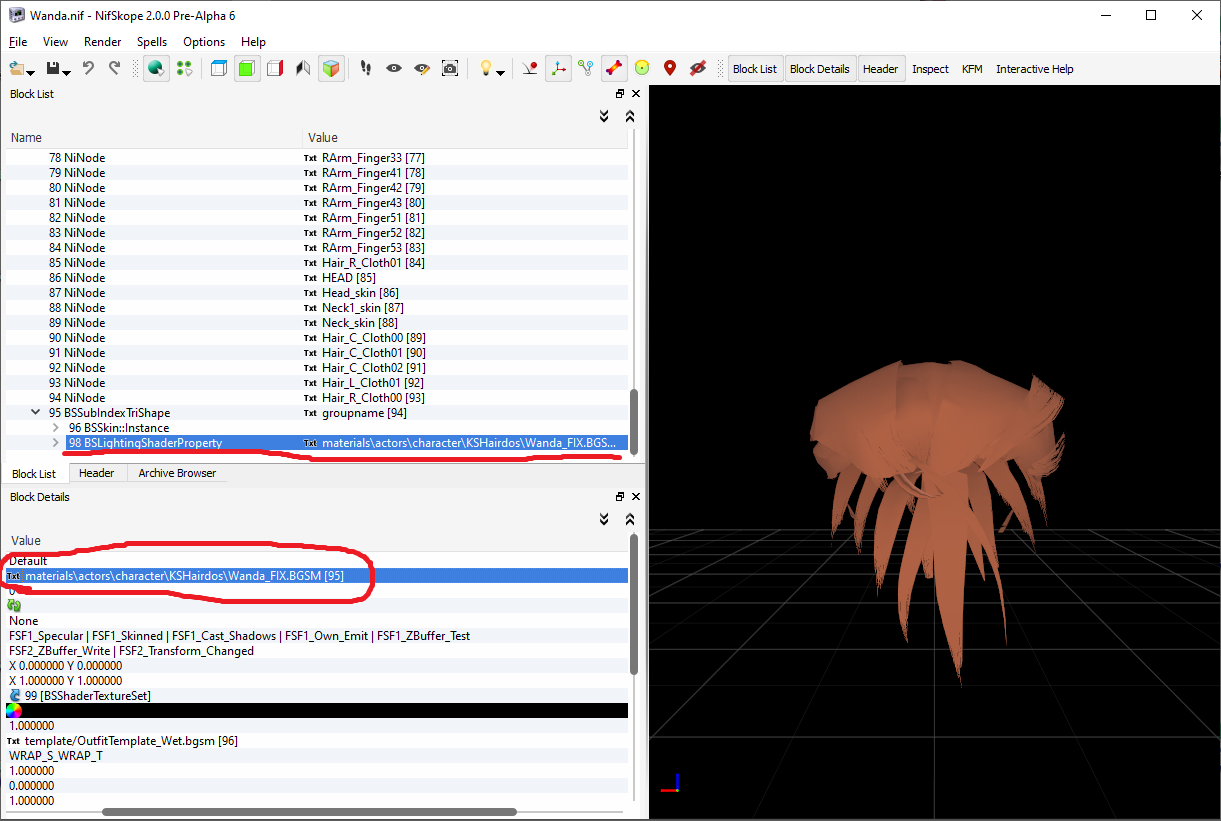The image size is (1221, 821).
Task: Click the multicolor cube texture icon
Action: (331, 68)
